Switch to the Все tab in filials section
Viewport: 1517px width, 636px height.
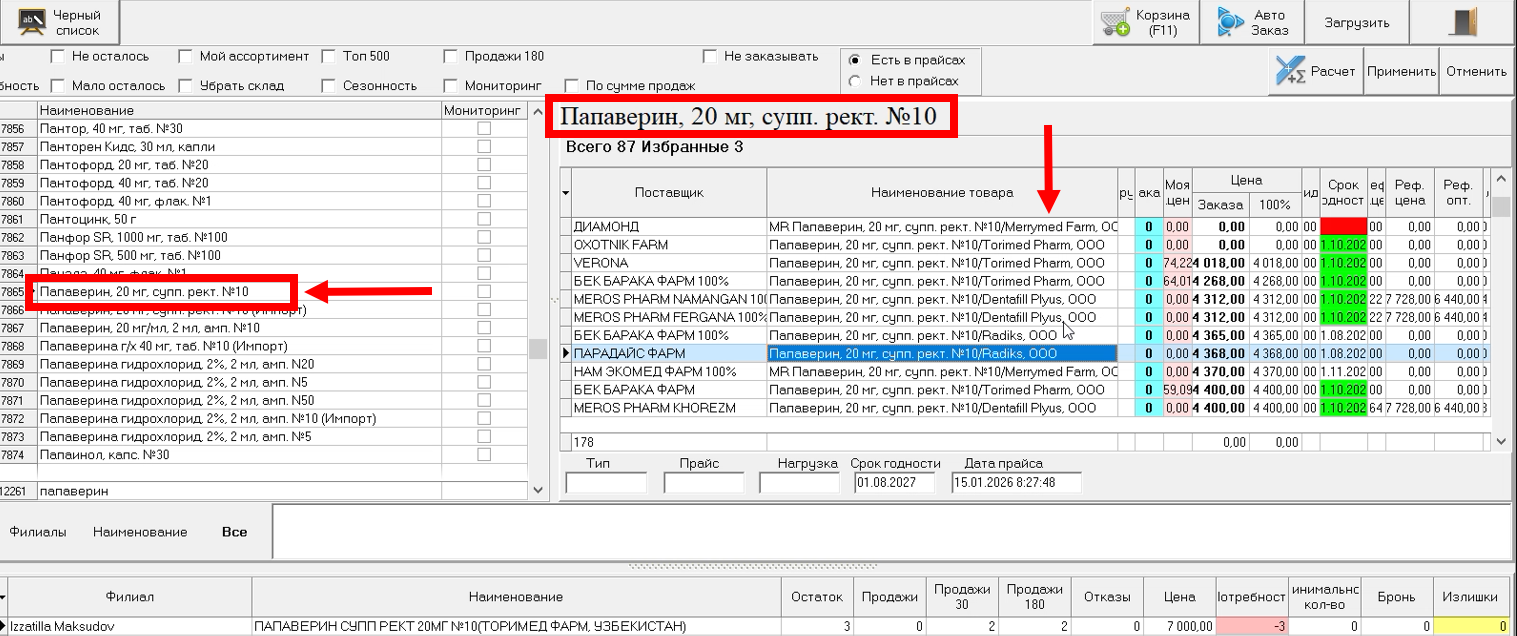234,532
